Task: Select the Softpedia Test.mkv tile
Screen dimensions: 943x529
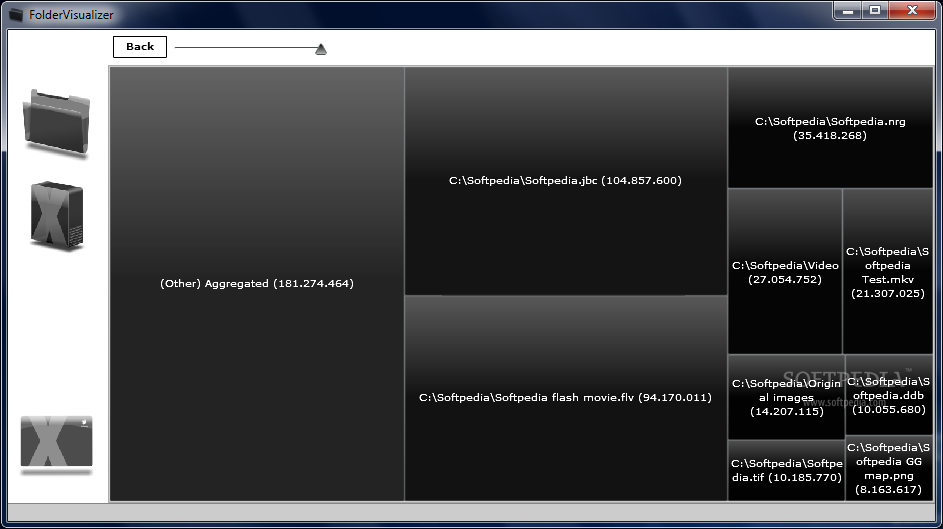Action: click(x=888, y=271)
